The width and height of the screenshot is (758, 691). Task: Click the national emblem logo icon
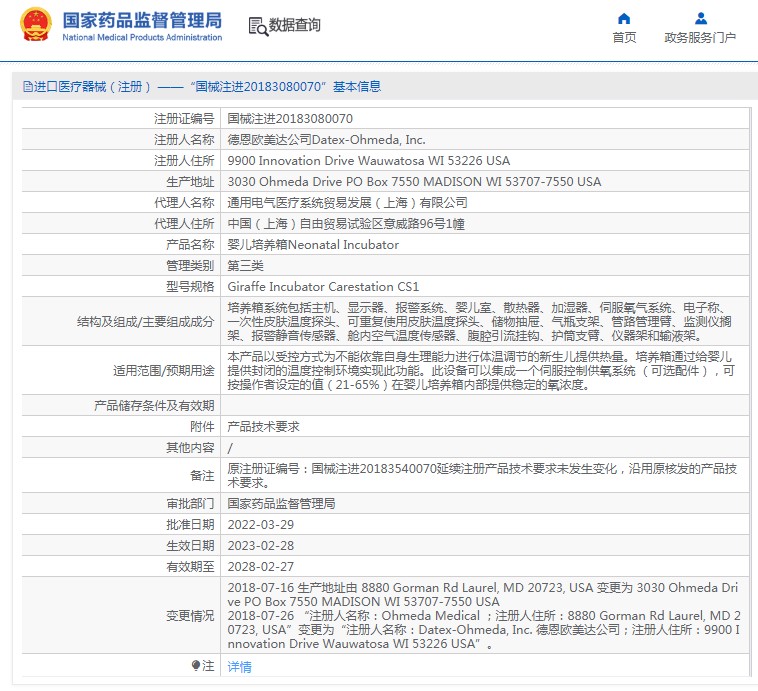[x=35, y=24]
